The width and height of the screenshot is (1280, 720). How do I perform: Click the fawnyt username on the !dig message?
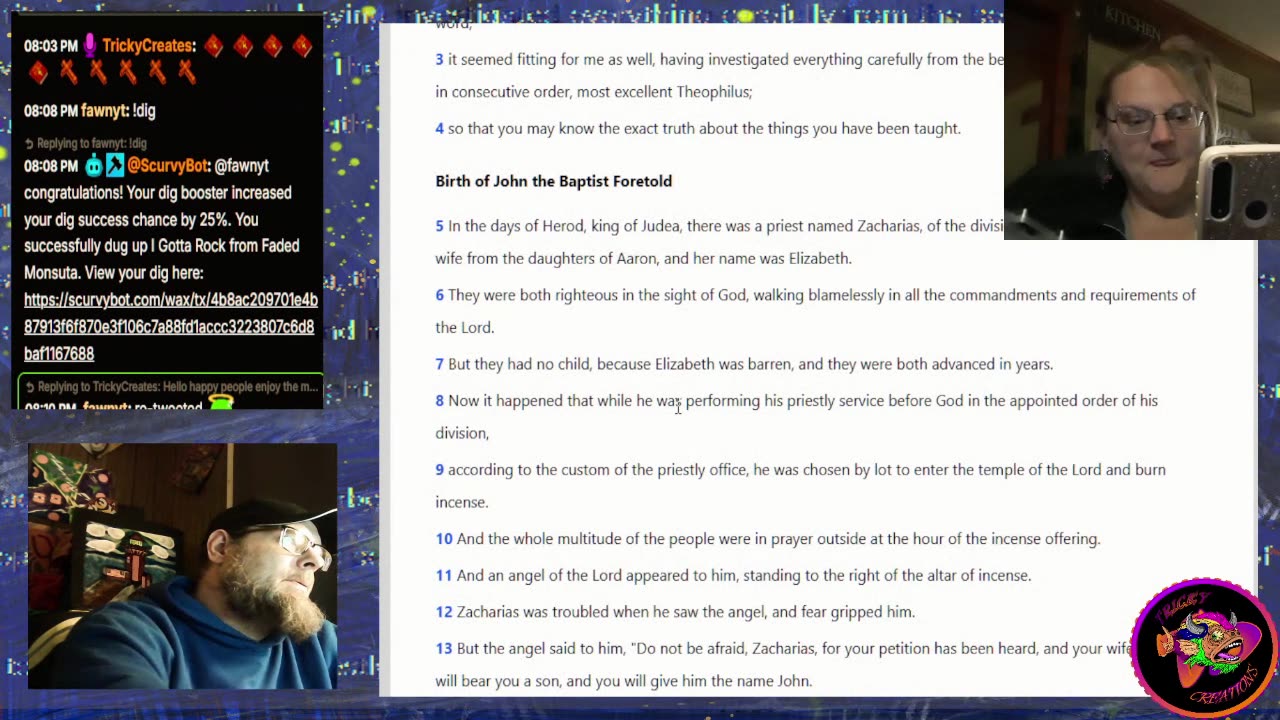click(x=103, y=111)
